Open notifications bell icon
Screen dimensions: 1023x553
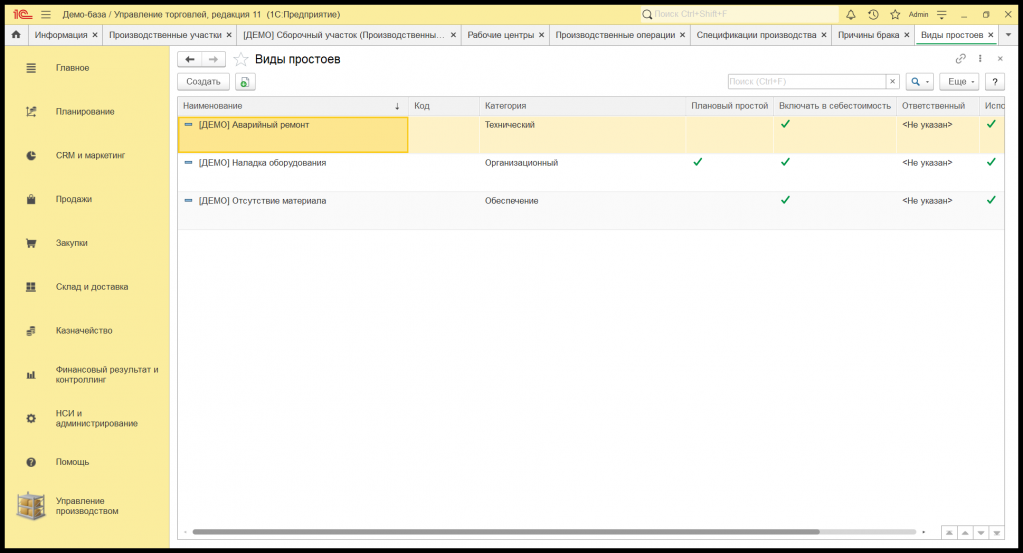point(851,14)
